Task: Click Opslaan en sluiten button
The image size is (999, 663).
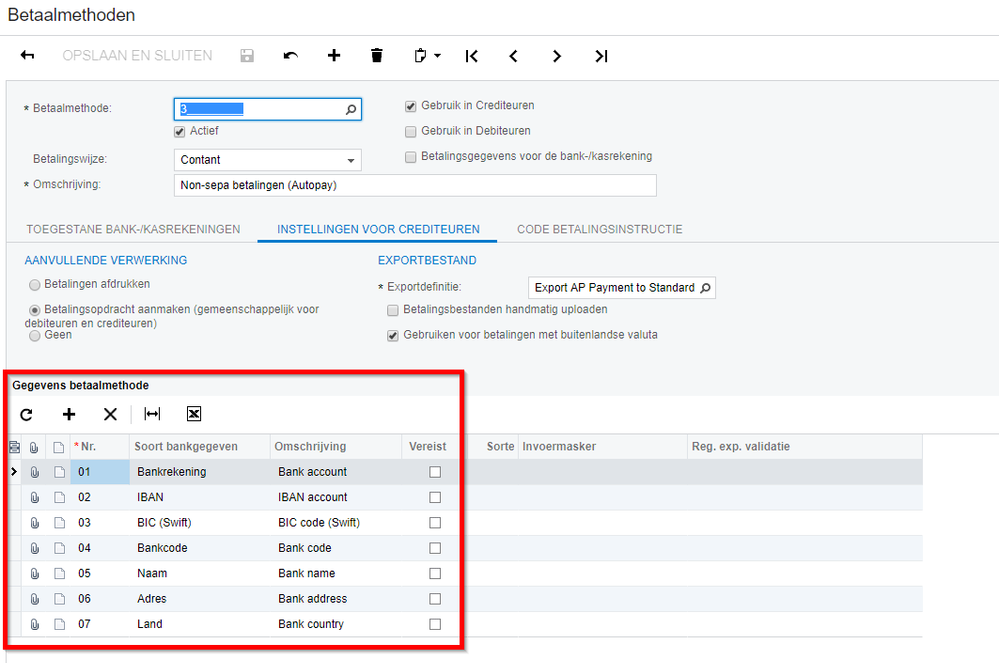Action: tap(137, 55)
